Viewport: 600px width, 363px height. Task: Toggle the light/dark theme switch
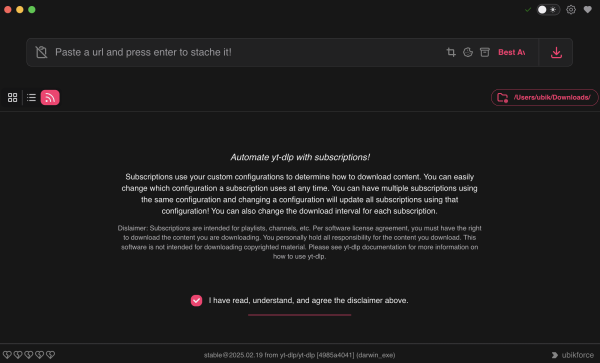coord(548,10)
